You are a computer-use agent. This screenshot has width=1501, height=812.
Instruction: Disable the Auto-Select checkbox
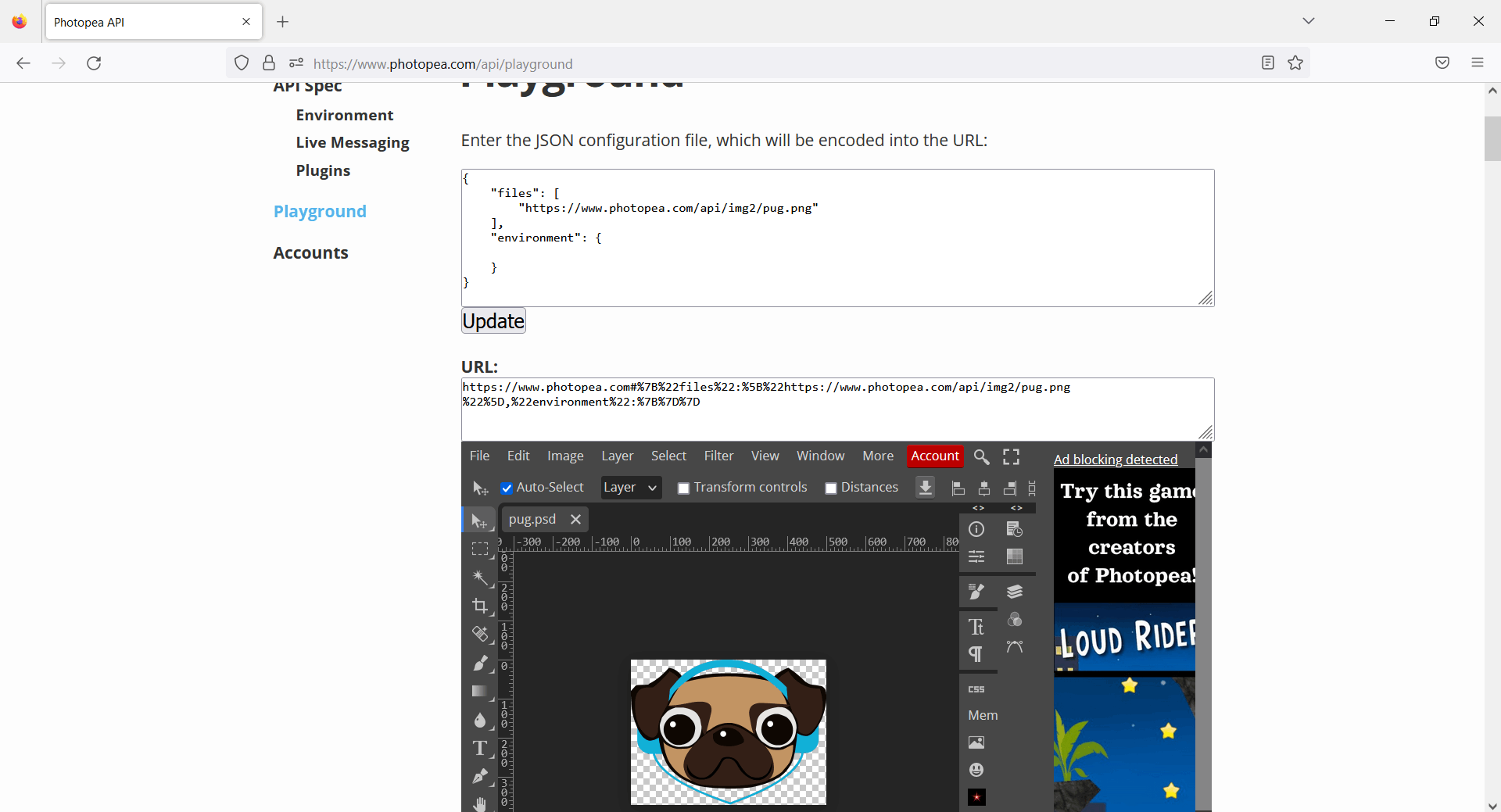pos(507,488)
